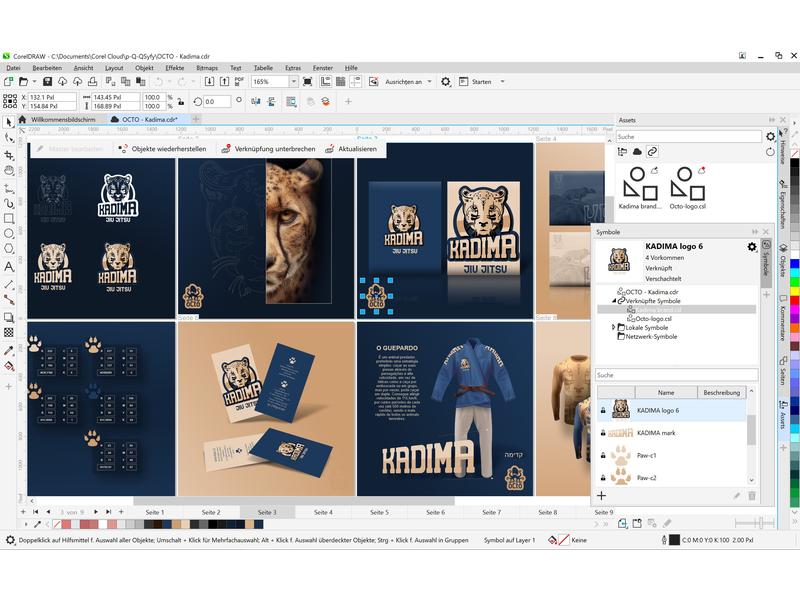This screenshot has height=600, width=800.
Task: Click the full-screen preview icon
Action: [x=308, y=82]
